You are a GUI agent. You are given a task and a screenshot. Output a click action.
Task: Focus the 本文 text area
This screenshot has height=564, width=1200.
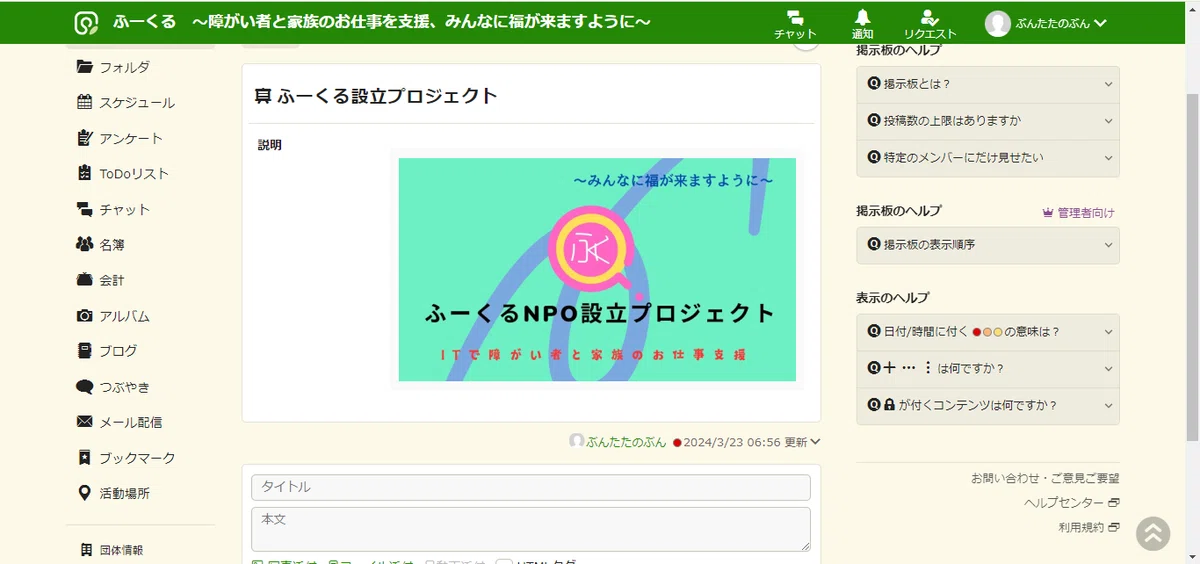pos(530,529)
